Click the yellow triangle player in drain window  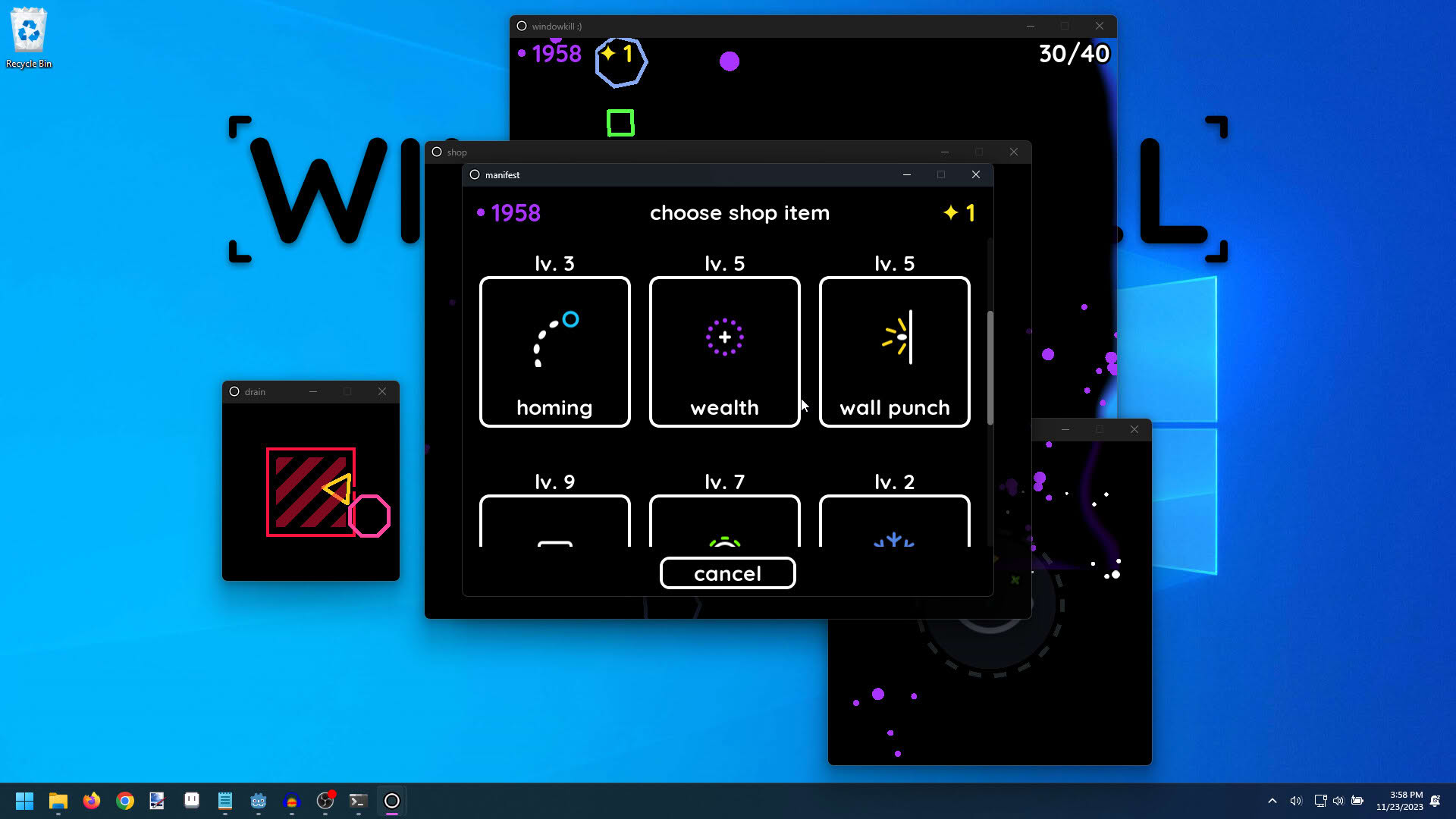[x=338, y=489]
